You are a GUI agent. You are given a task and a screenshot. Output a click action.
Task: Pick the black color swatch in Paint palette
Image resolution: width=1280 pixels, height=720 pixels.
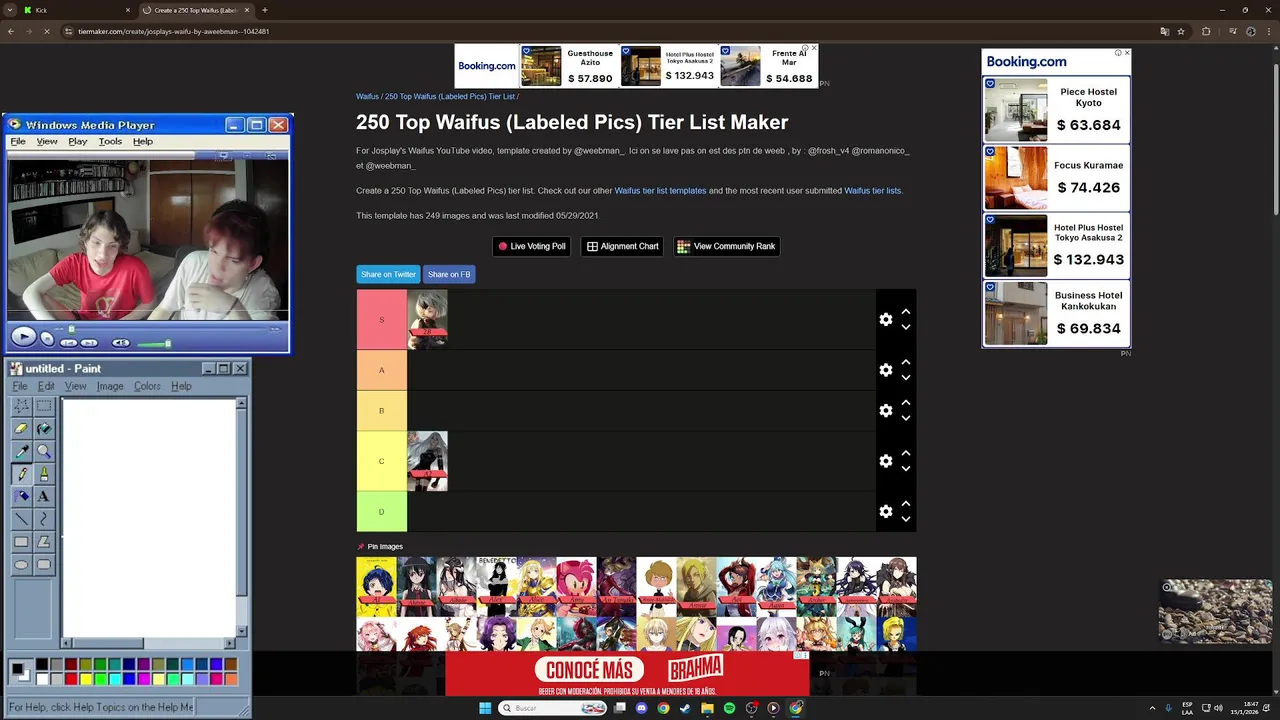(x=42, y=664)
